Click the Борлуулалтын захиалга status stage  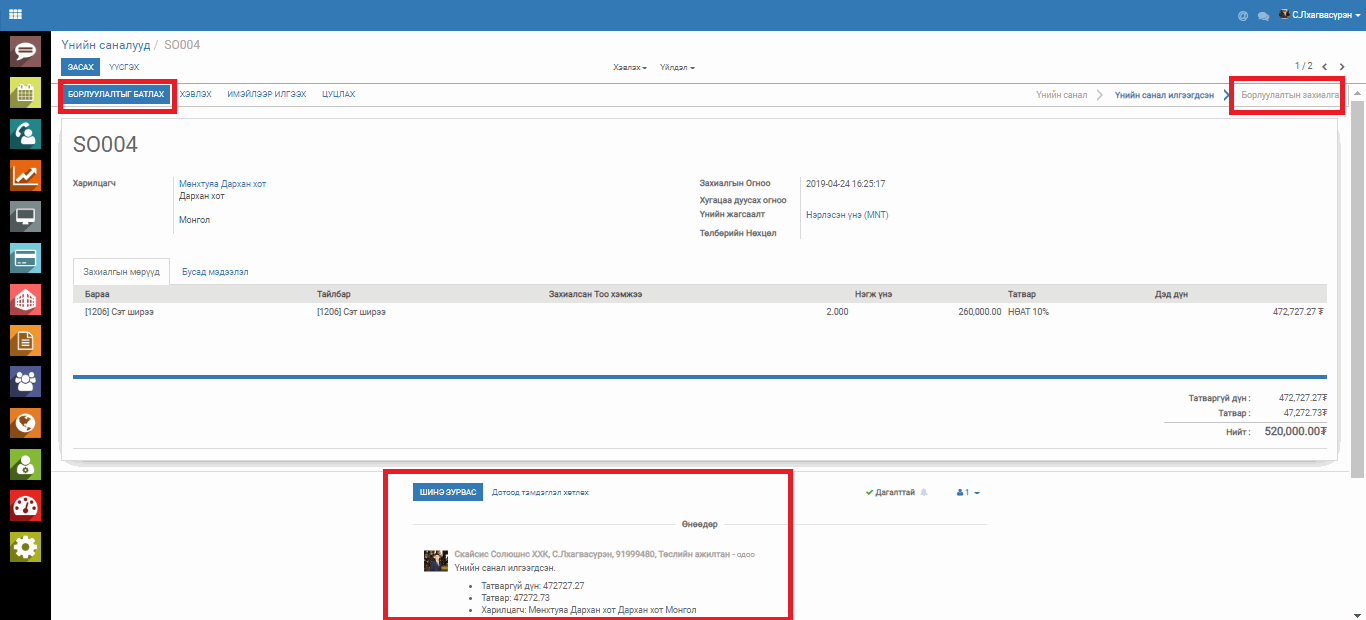click(1289, 94)
